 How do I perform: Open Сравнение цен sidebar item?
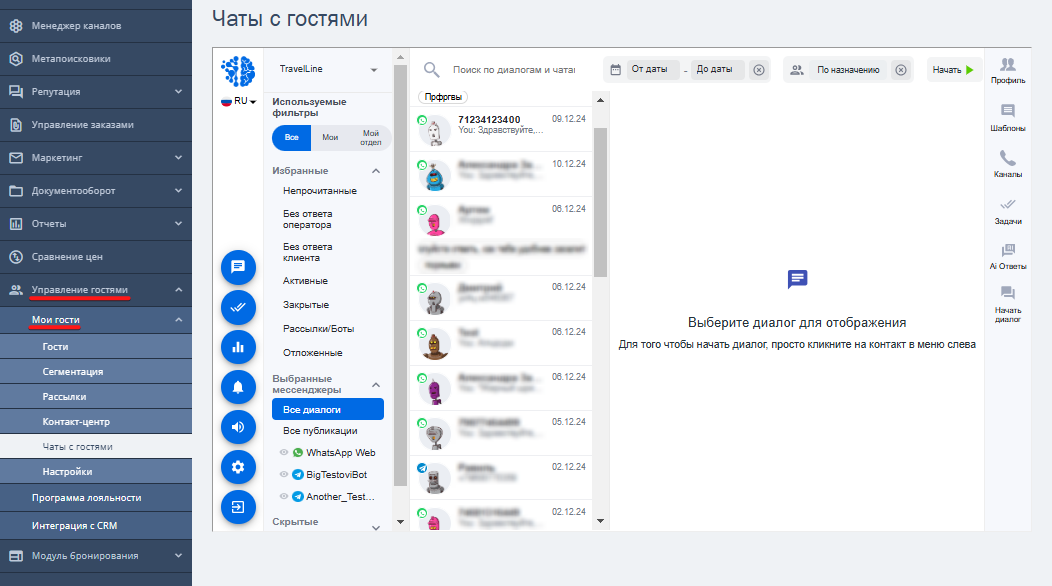click(96, 257)
